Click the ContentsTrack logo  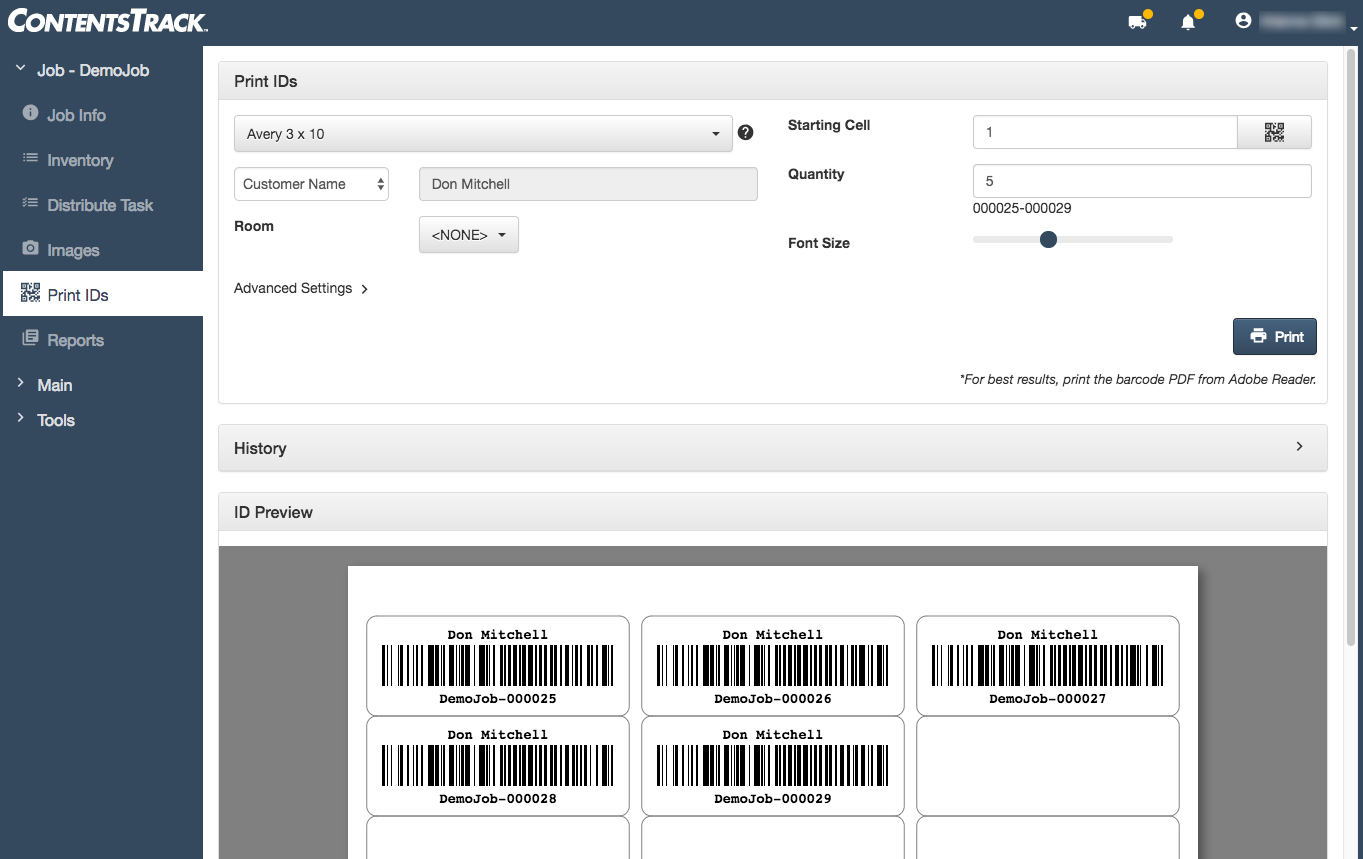(107, 20)
